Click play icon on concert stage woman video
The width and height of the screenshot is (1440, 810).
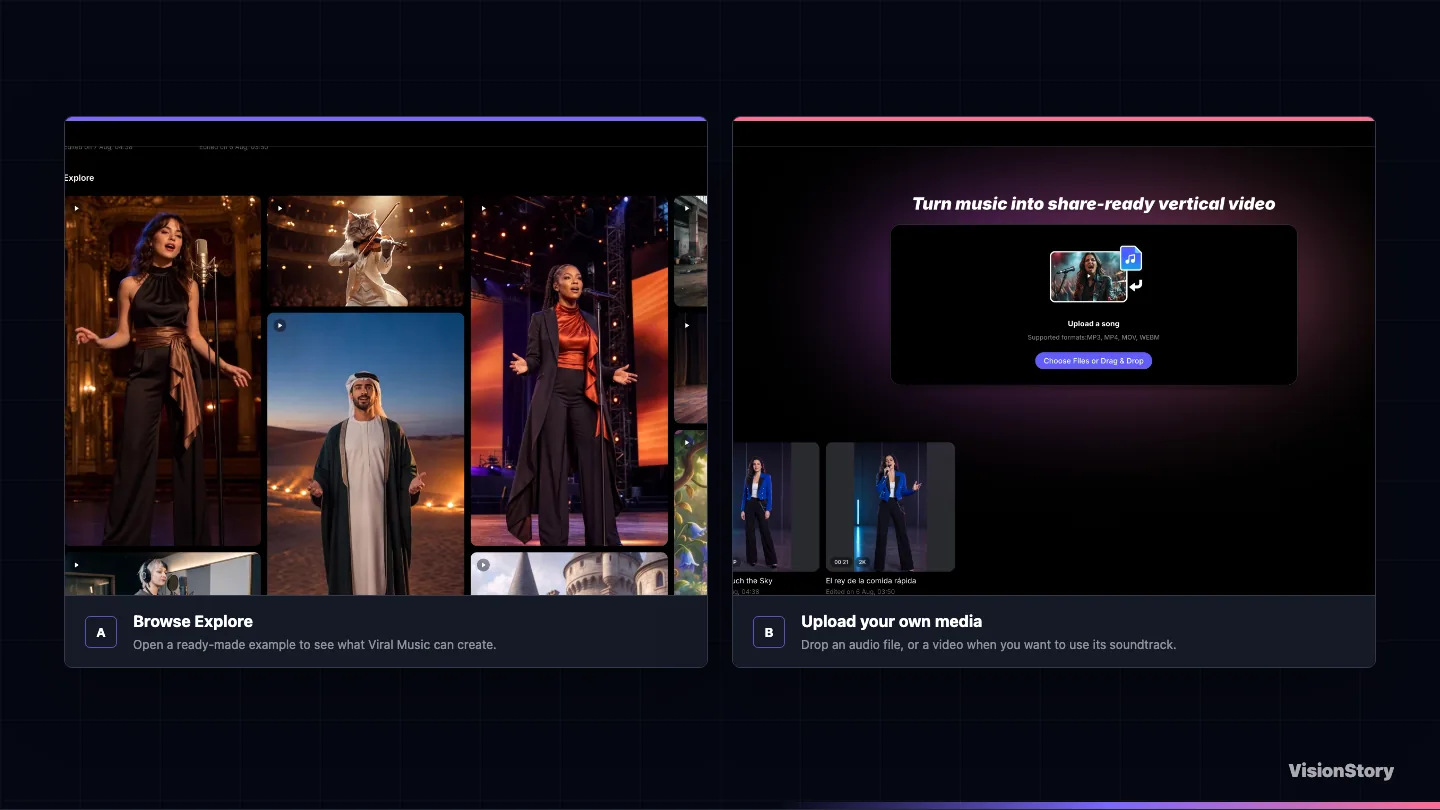[x=484, y=209]
